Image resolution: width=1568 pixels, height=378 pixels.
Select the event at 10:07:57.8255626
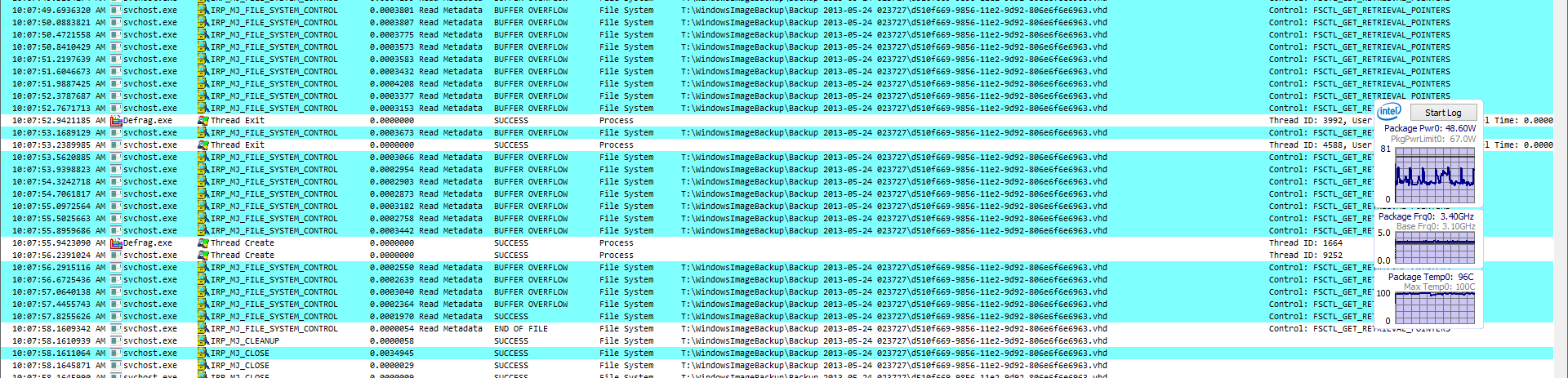tap(51, 317)
